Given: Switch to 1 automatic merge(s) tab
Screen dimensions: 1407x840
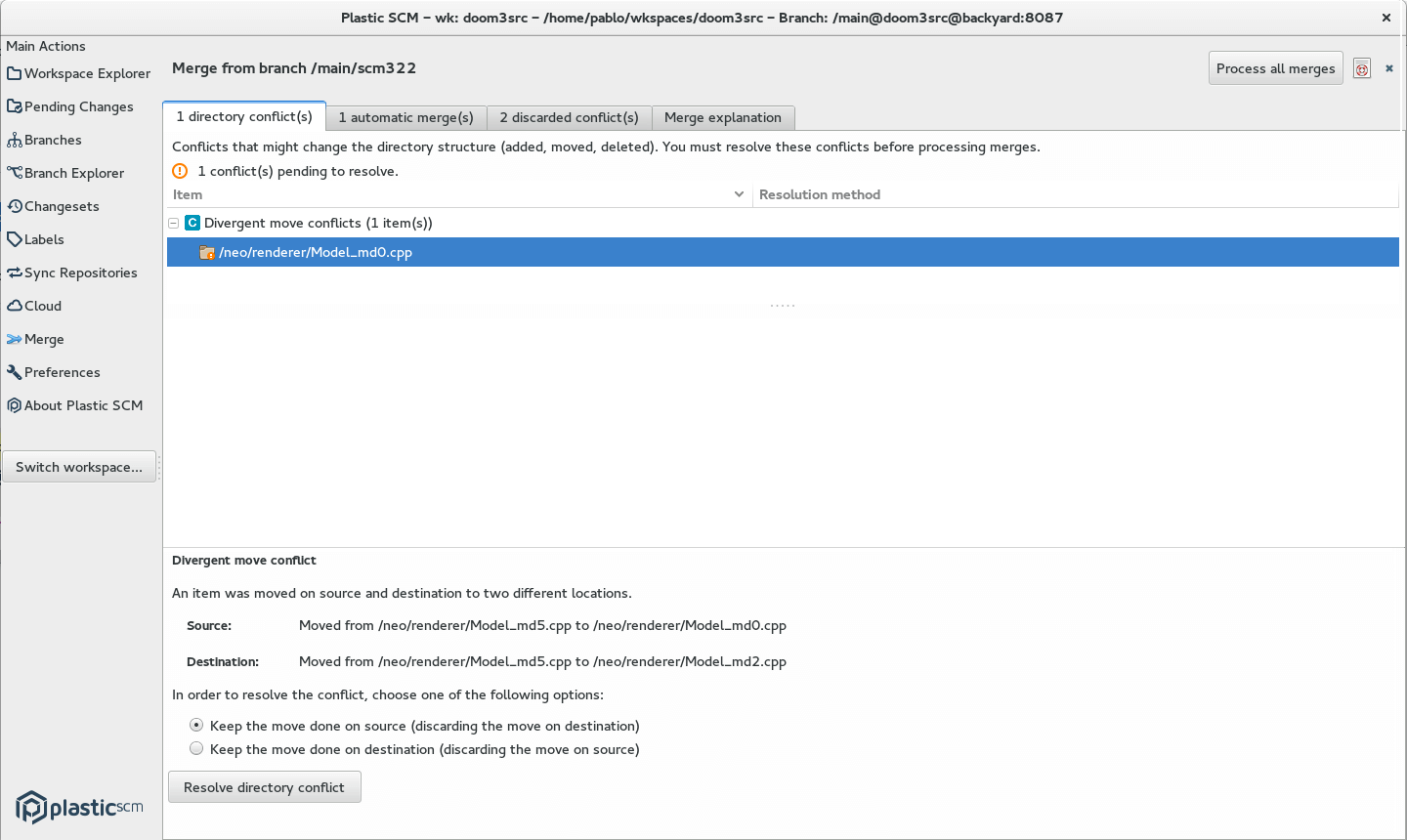Looking at the screenshot, I should [x=406, y=117].
